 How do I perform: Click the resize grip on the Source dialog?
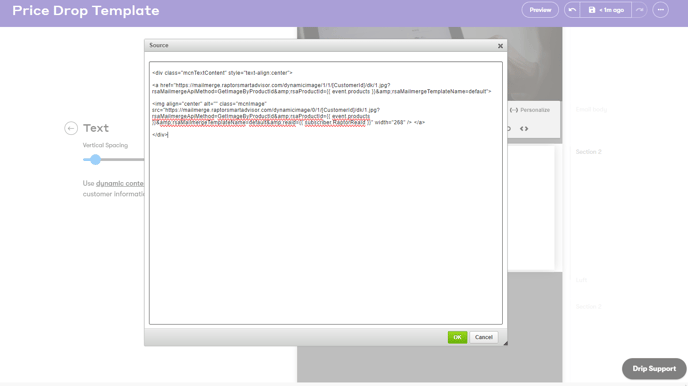pos(505,343)
